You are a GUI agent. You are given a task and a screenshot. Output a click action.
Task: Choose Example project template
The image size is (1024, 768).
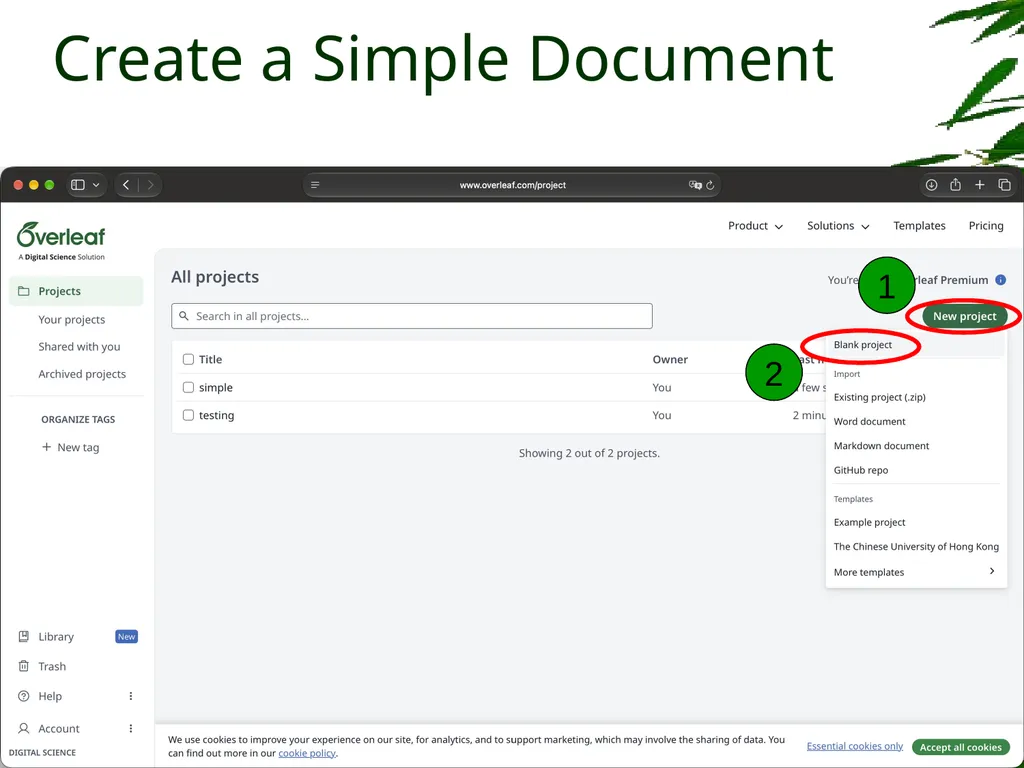[869, 522]
